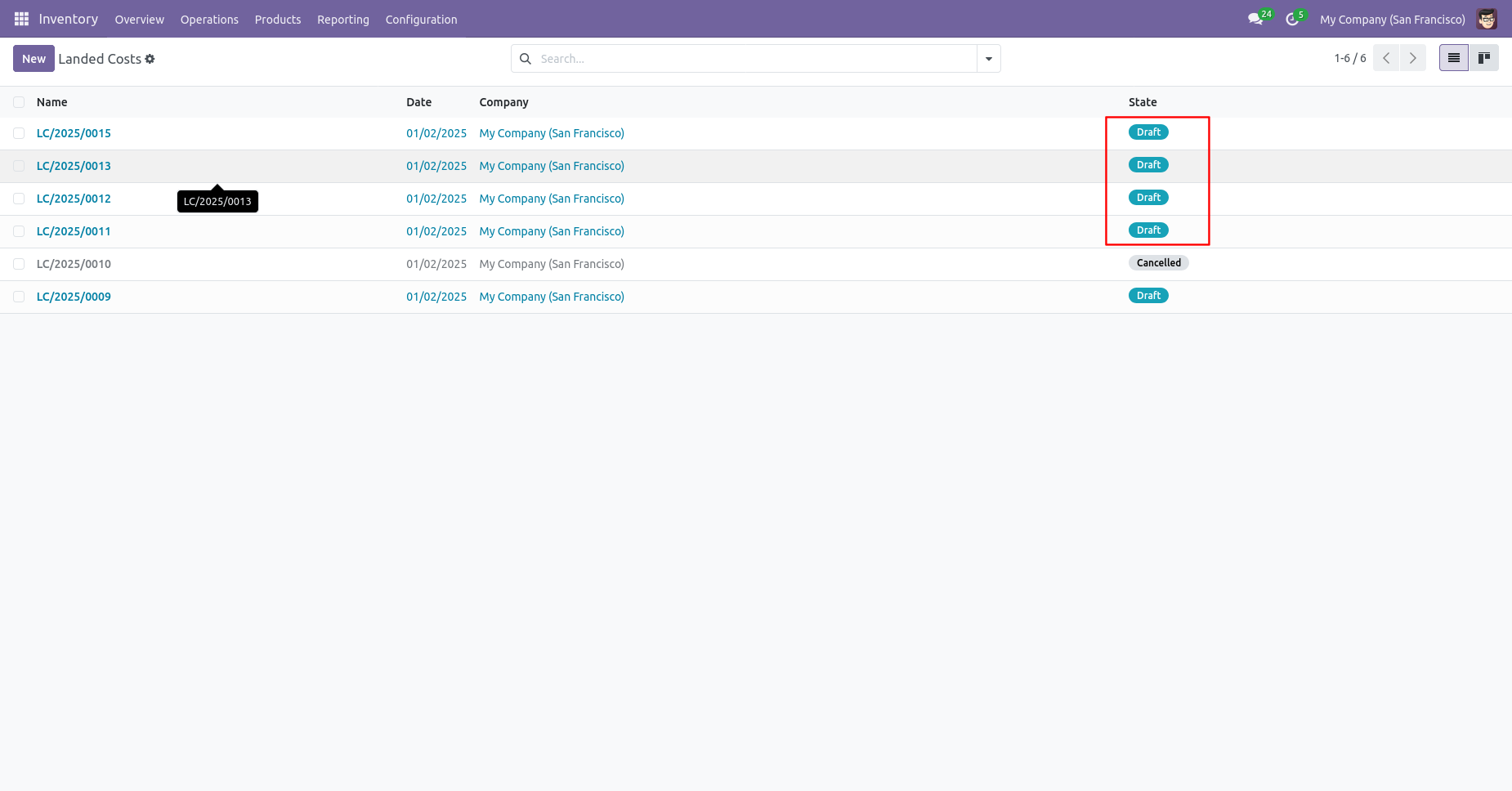Open the Operations menu
Viewport: 1512px width, 791px height.
[x=209, y=20]
